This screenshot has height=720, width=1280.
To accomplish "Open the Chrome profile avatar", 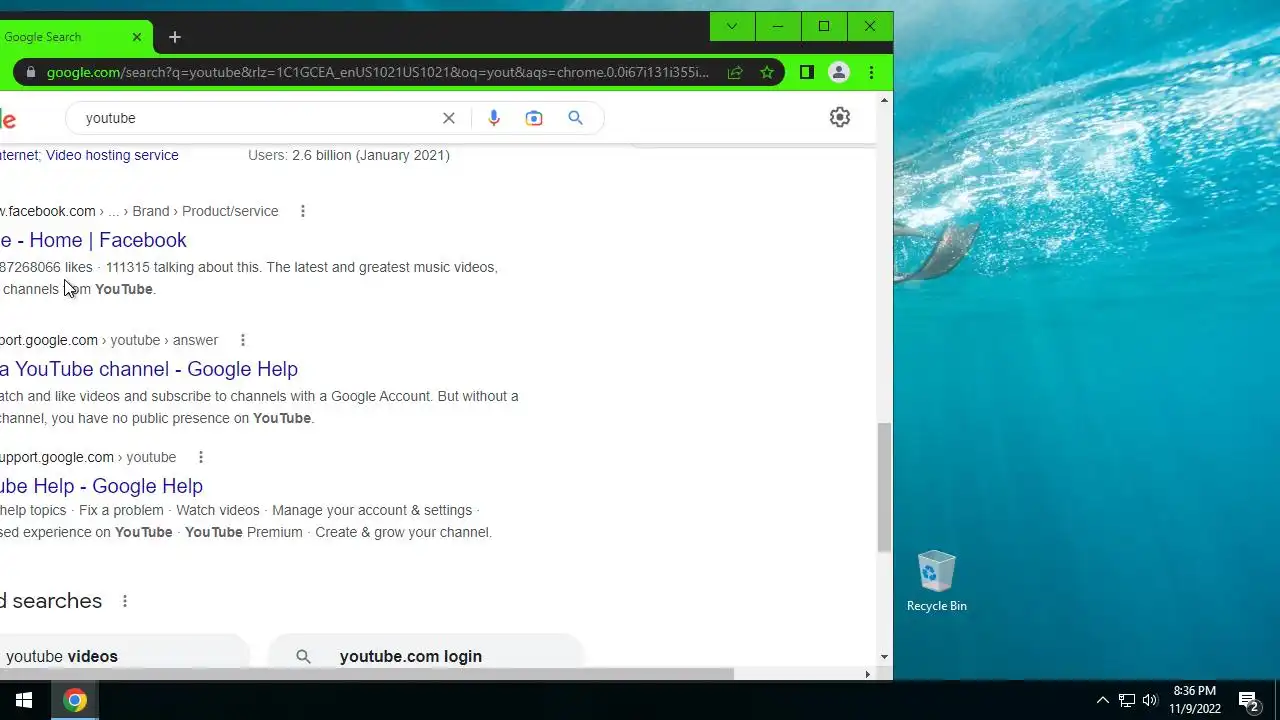I will 839,72.
